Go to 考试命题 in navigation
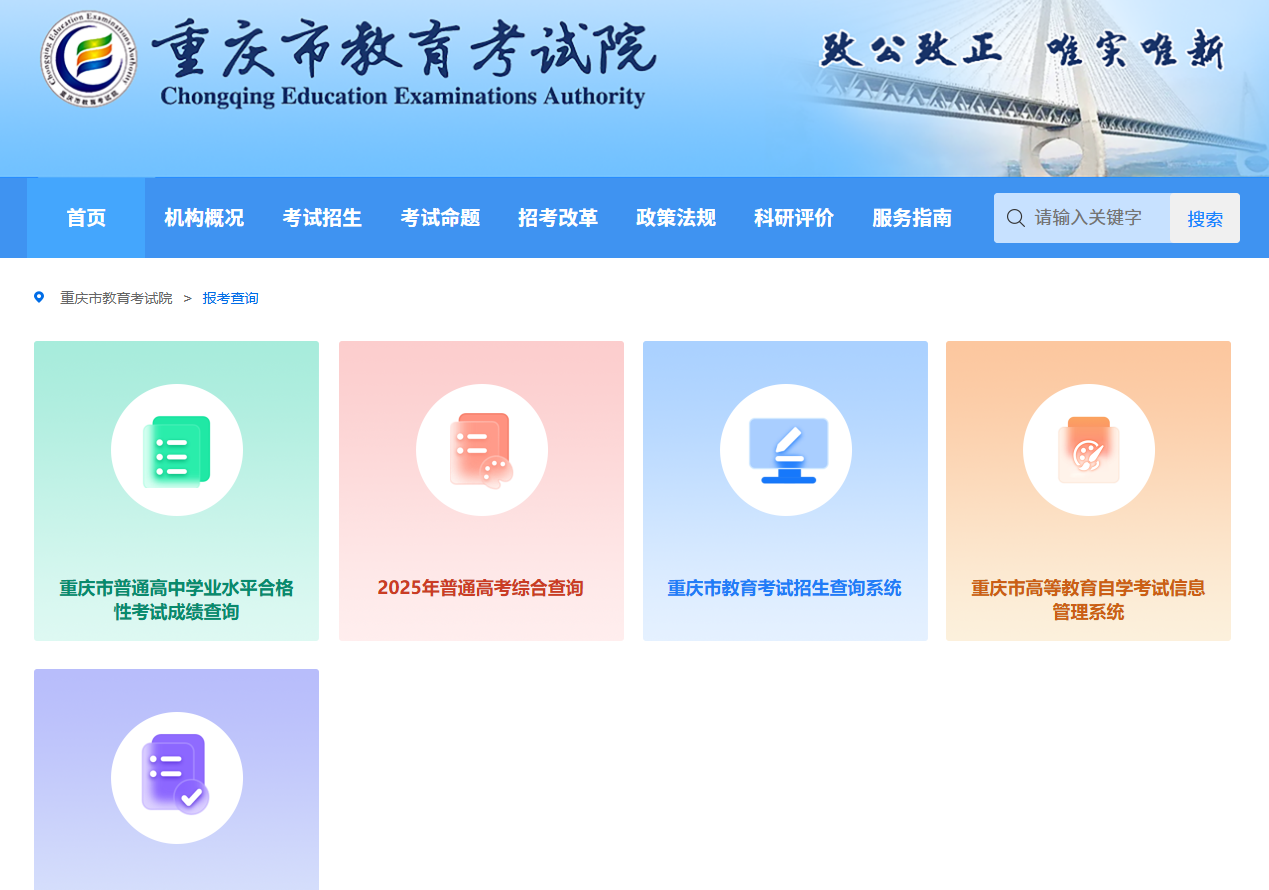This screenshot has height=890, width=1269. 440,218
